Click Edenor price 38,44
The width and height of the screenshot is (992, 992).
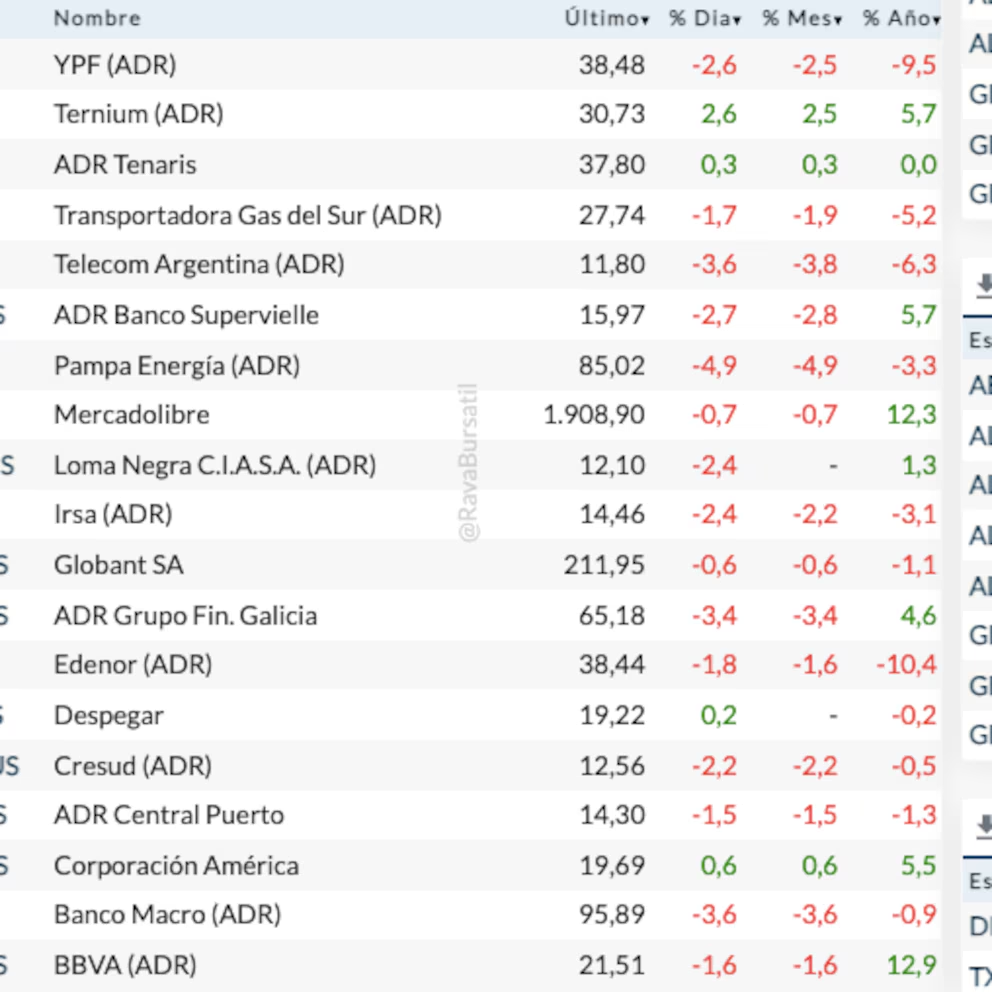click(x=612, y=665)
